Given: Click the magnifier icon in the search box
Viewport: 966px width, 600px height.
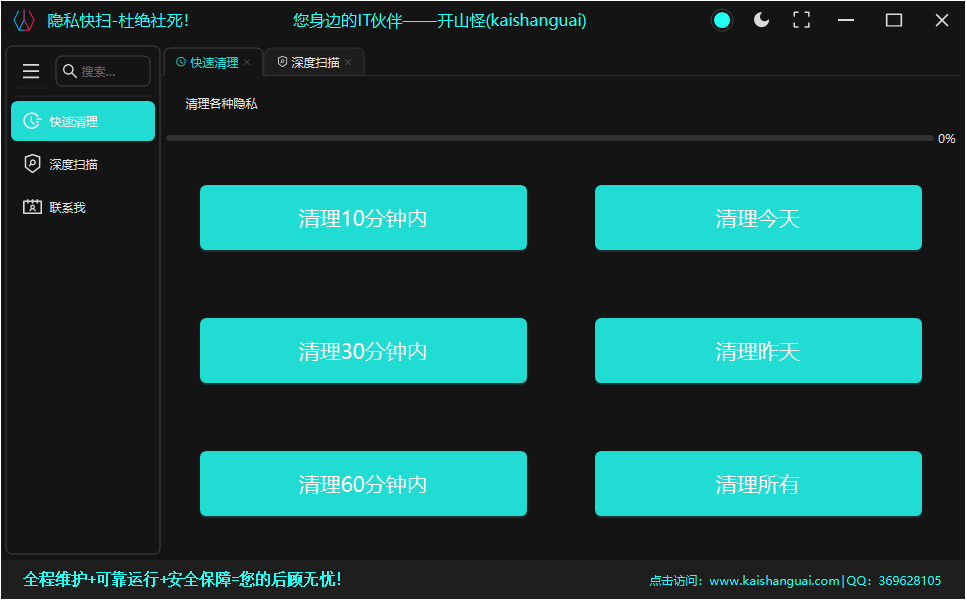Looking at the screenshot, I should (70, 71).
